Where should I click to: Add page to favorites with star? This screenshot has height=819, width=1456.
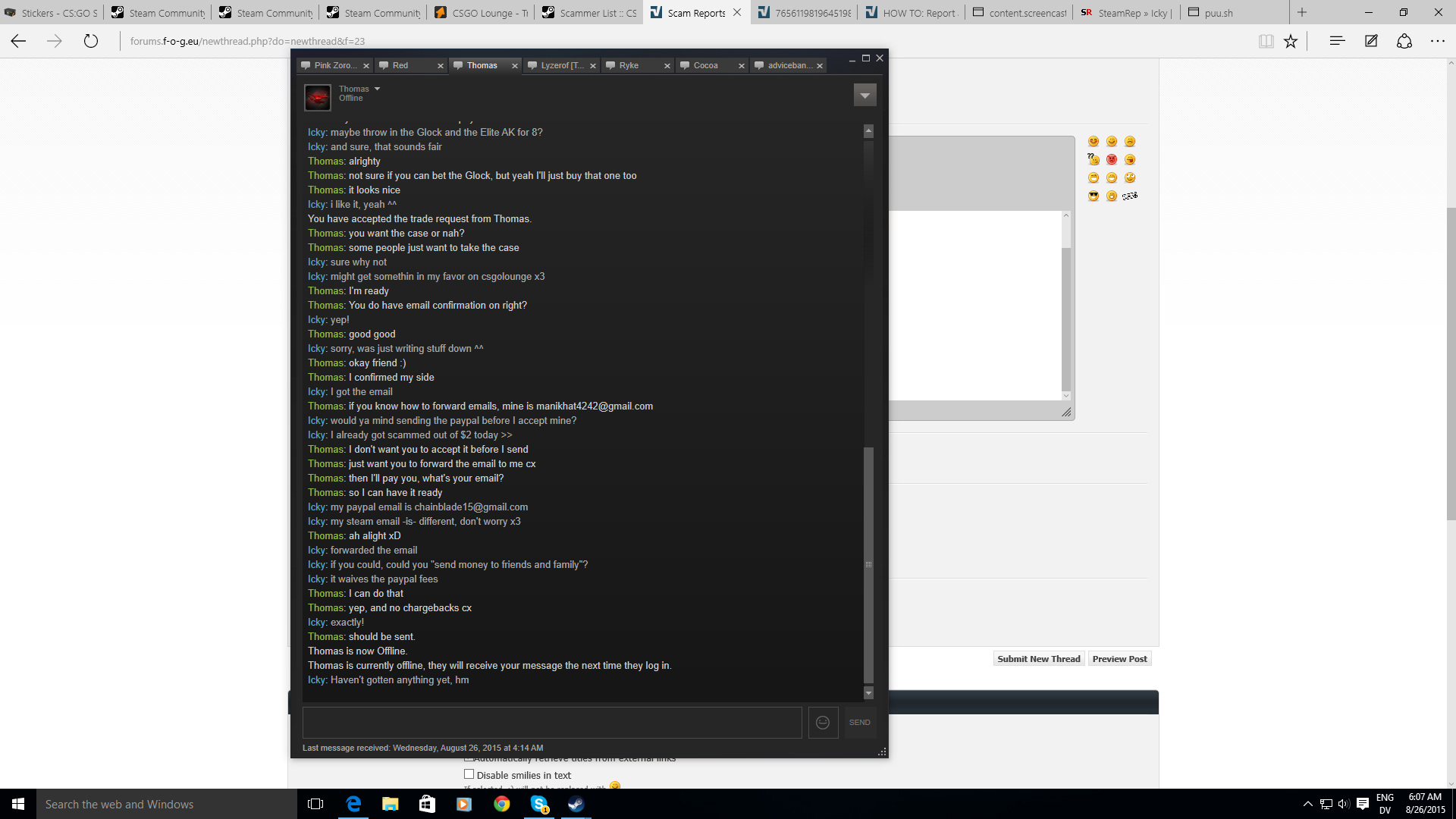pyautogui.click(x=1291, y=42)
